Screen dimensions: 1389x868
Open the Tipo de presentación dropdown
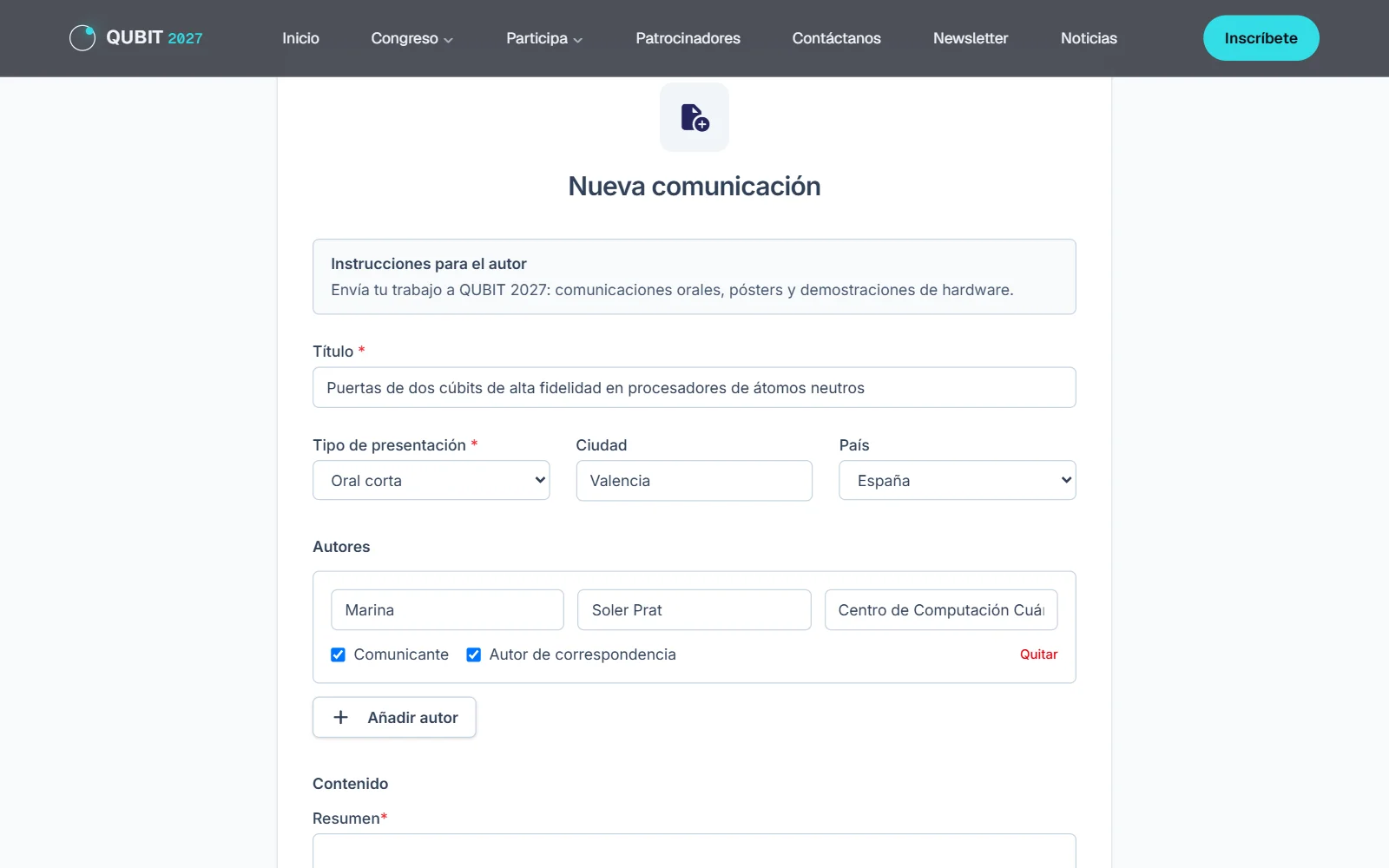[431, 480]
